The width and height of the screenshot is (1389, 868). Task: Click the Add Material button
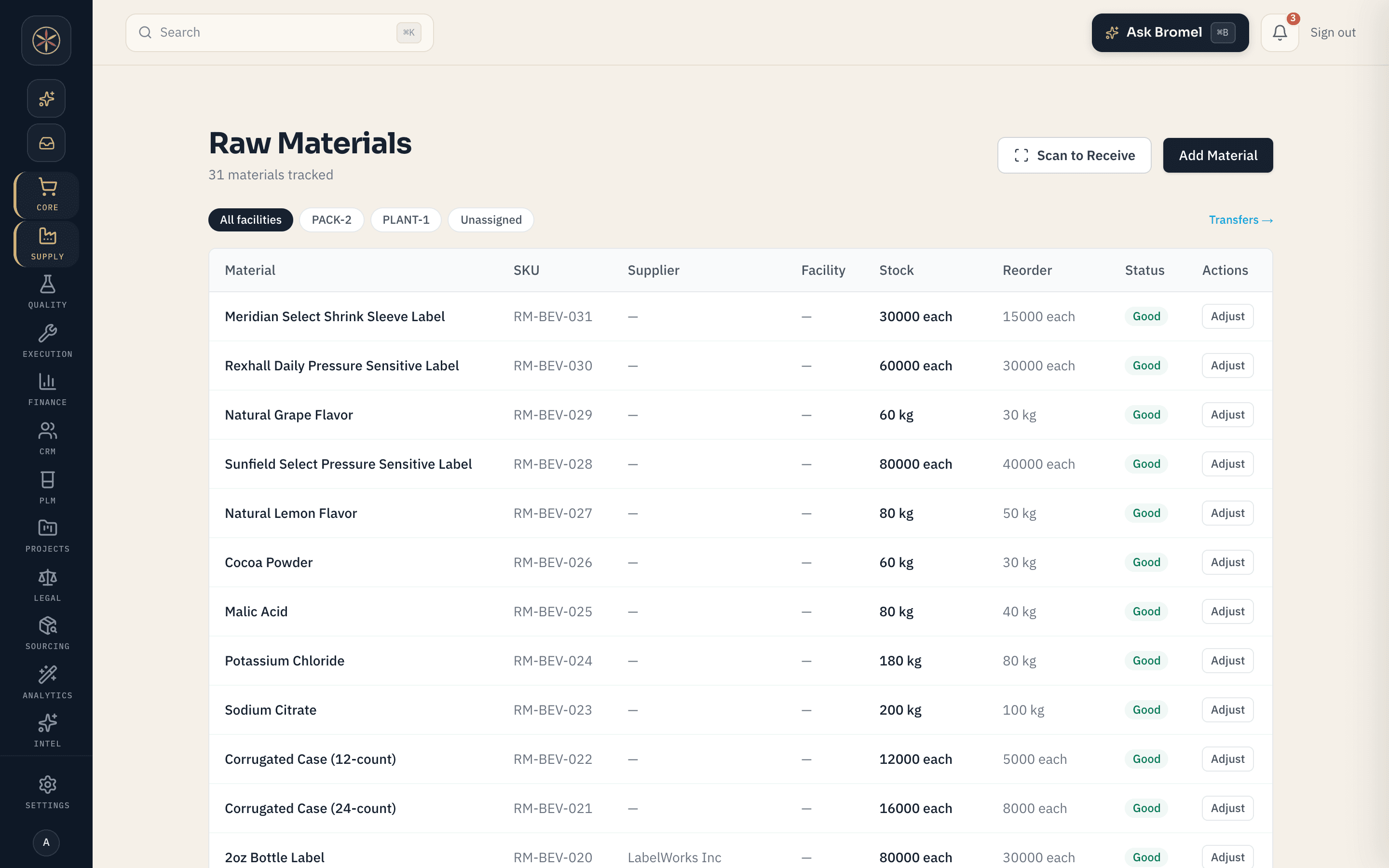coord(1218,155)
